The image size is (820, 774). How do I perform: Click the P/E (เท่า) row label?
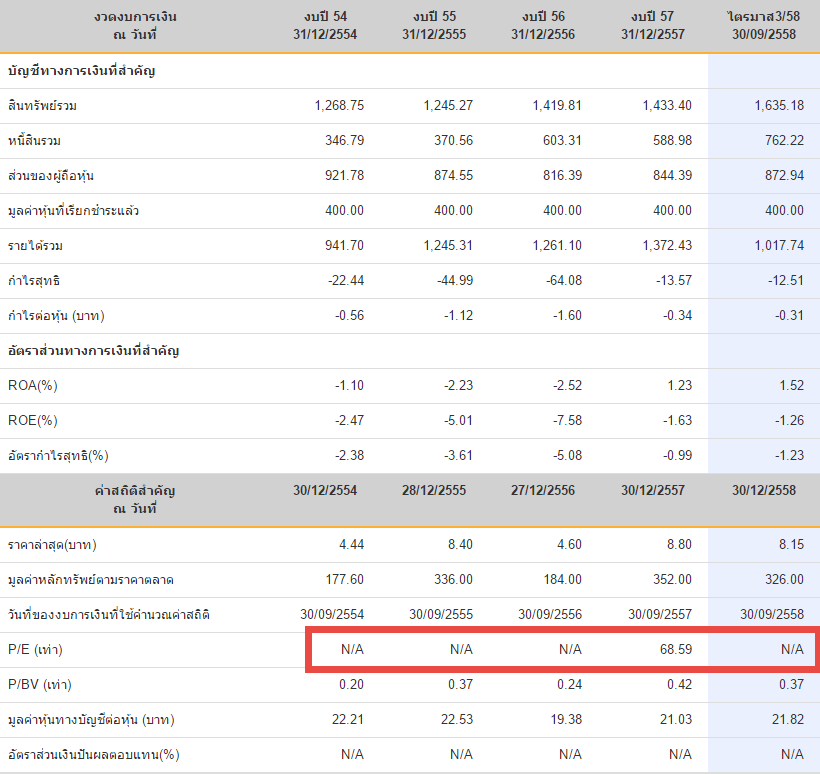[x=35, y=650]
